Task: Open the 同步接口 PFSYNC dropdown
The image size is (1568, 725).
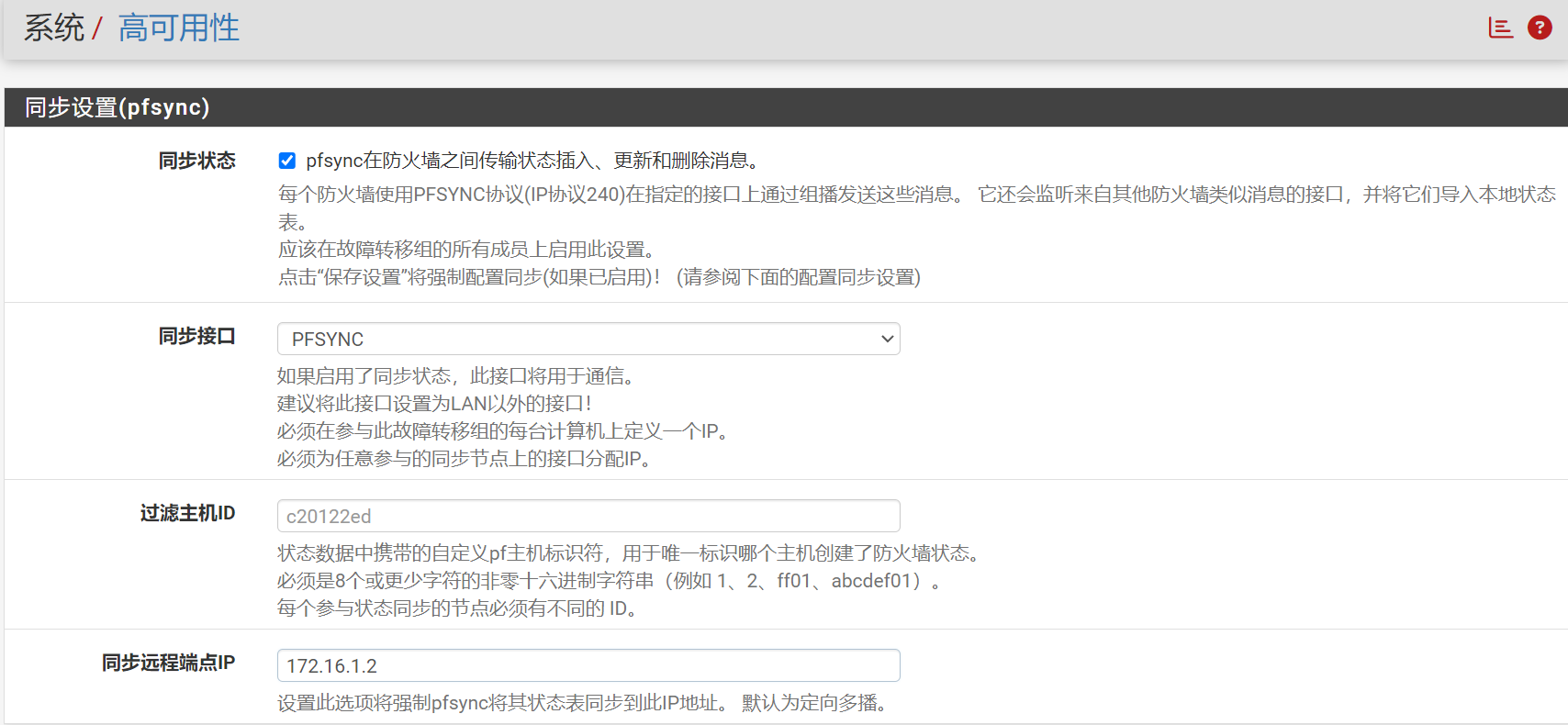Action: point(588,339)
